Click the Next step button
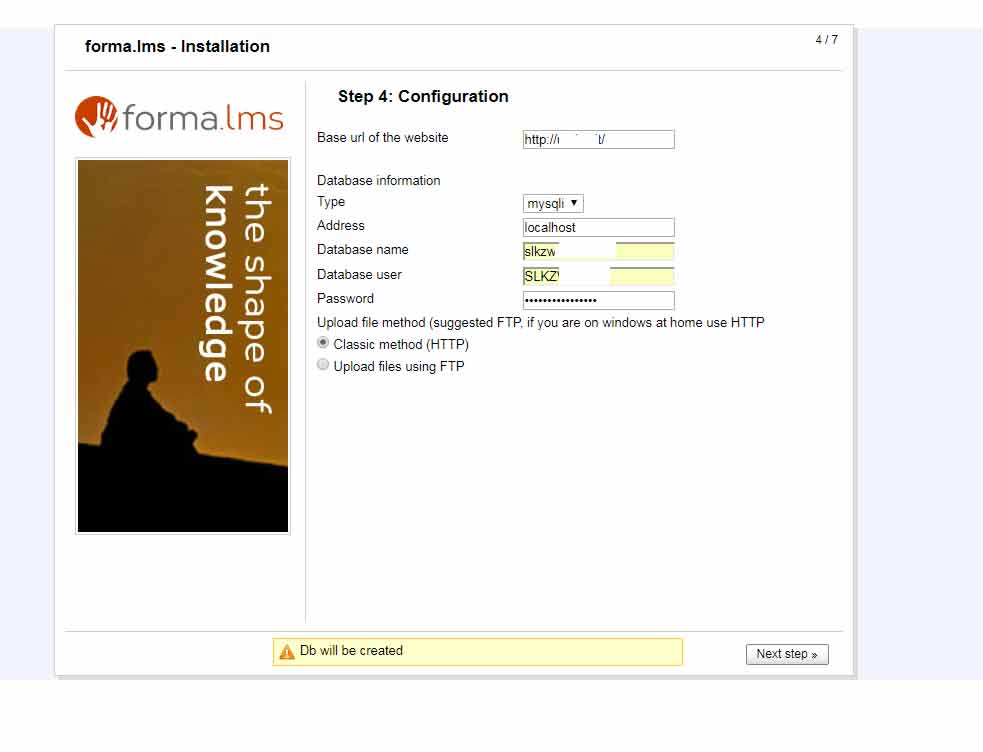The width and height of the screenshot is (983, 752). [787, 654]
